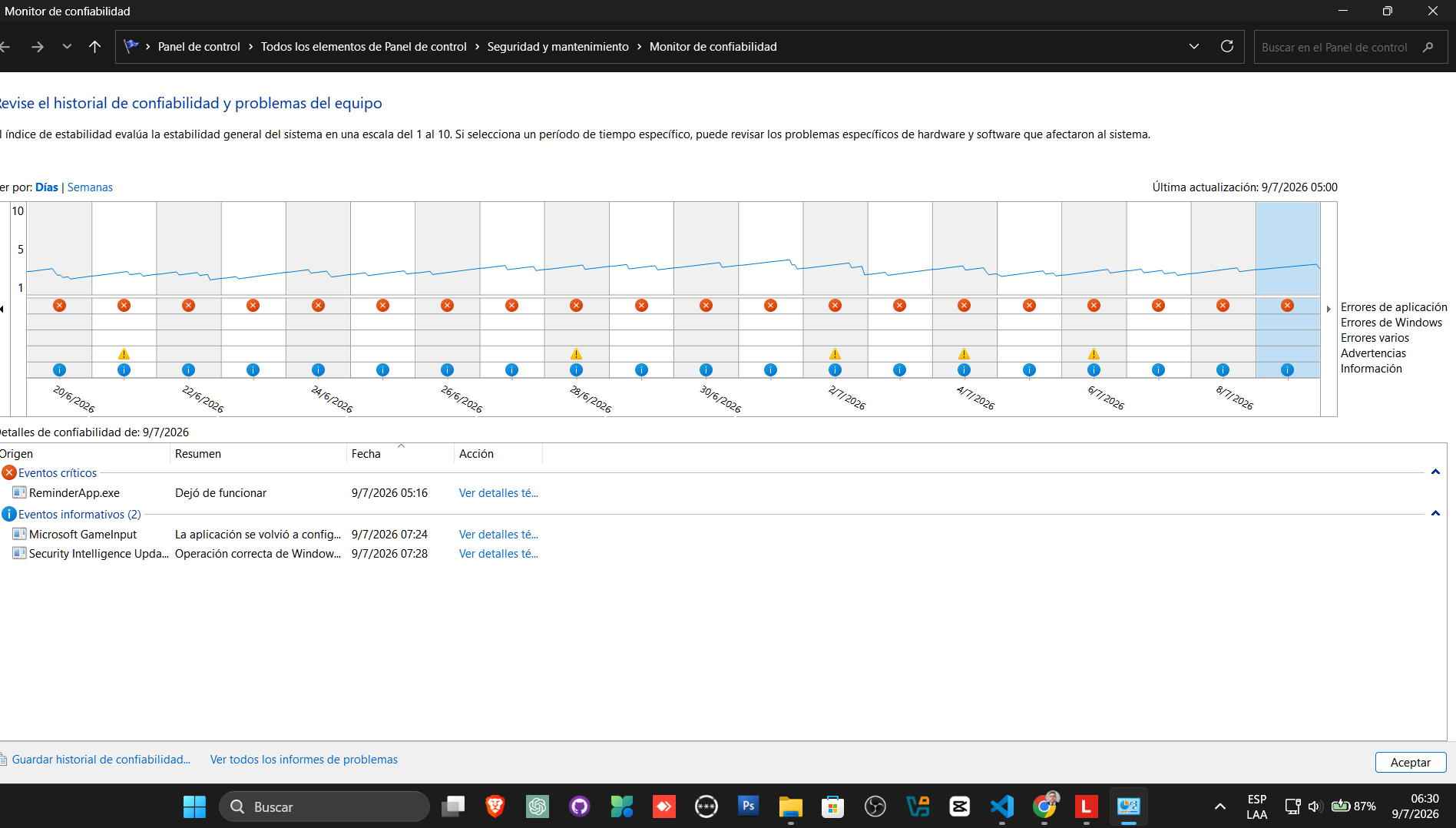Click the warning icon on 21/6/2026
The height and width of the screenshot is (828, 1456).
tap(124, 354)
